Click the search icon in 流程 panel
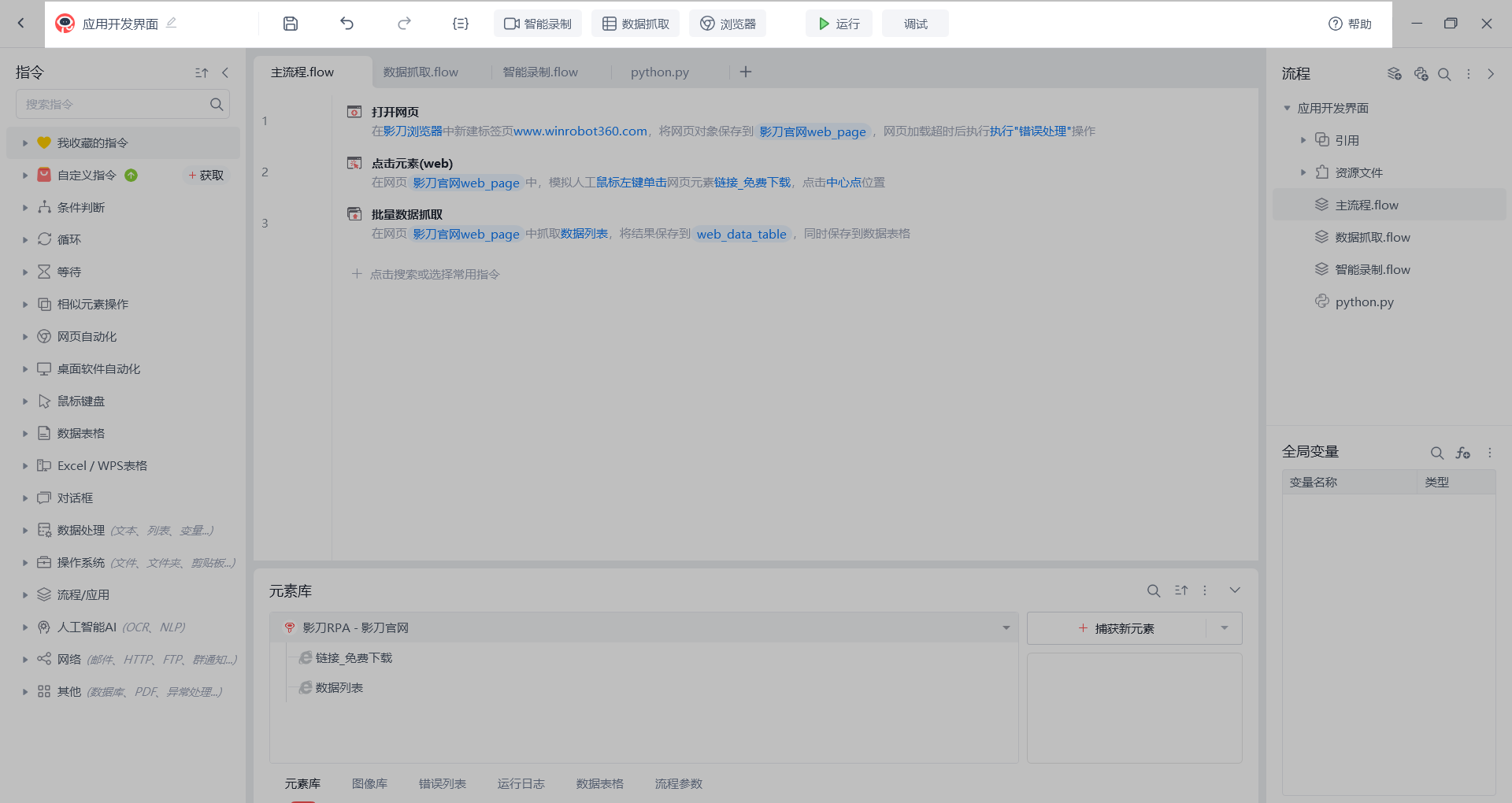This screenshot has height=803, width=1512. (x=1444, y=74)
